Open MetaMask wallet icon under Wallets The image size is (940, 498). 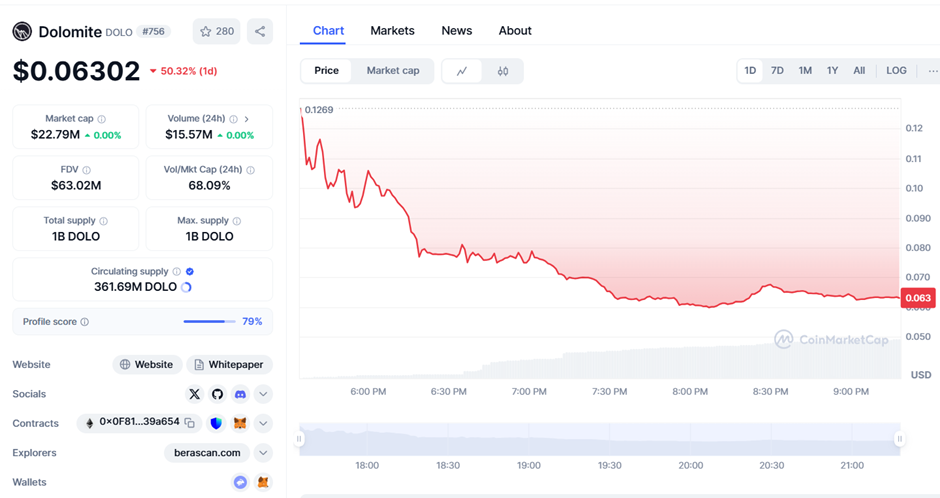263,482
